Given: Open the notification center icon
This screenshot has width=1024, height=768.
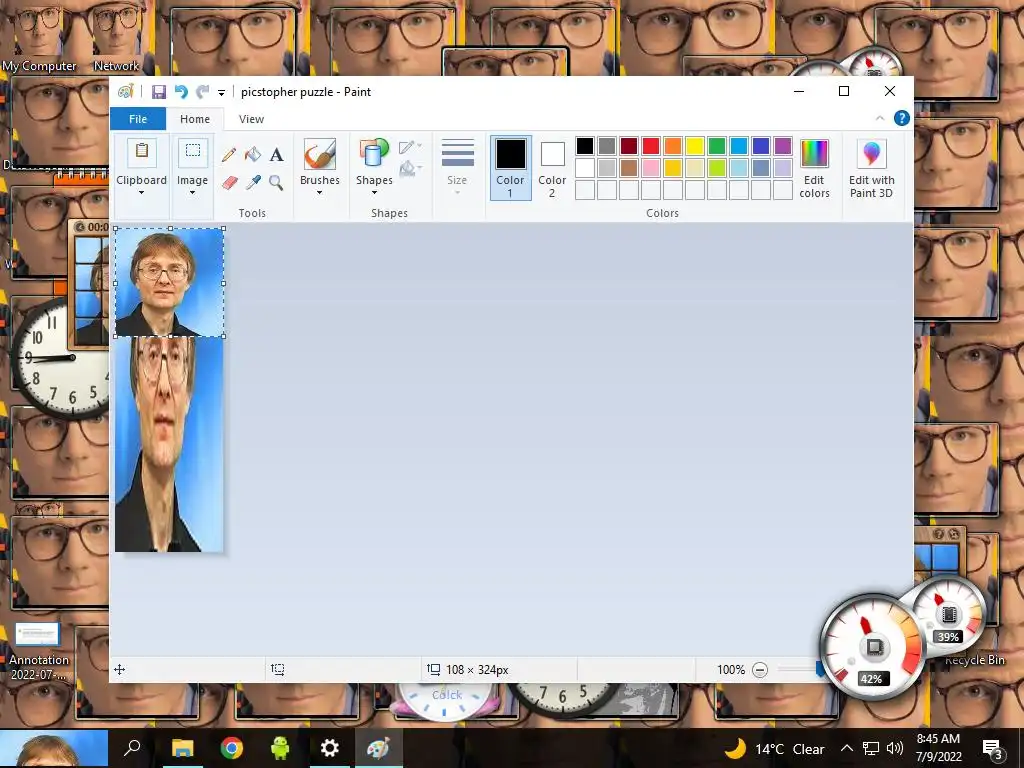Looking at the screenshot, I should [992, 749].
